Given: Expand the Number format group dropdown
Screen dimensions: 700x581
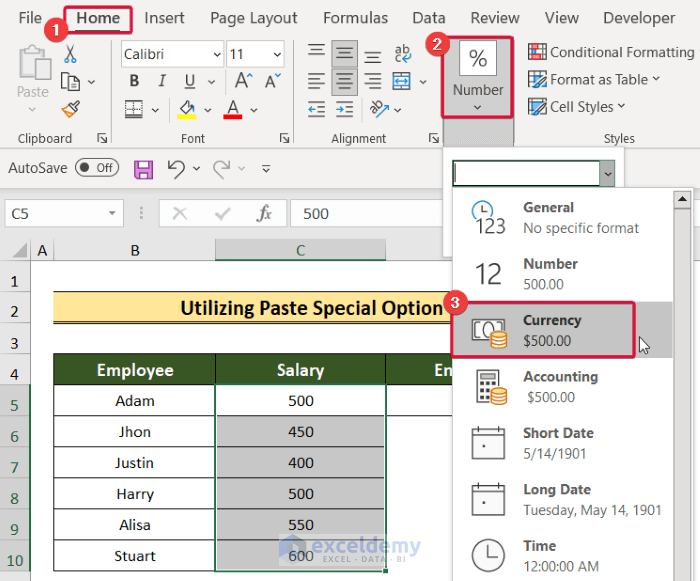Looking at the screenshot, I should [478, 76].
